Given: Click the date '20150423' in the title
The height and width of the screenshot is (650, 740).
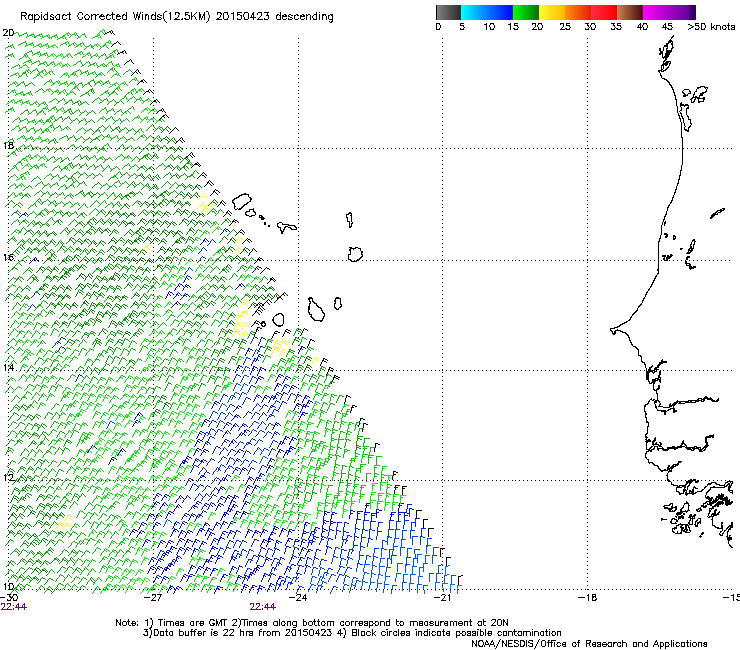Looking at the screenshot, I should [243, 16].
